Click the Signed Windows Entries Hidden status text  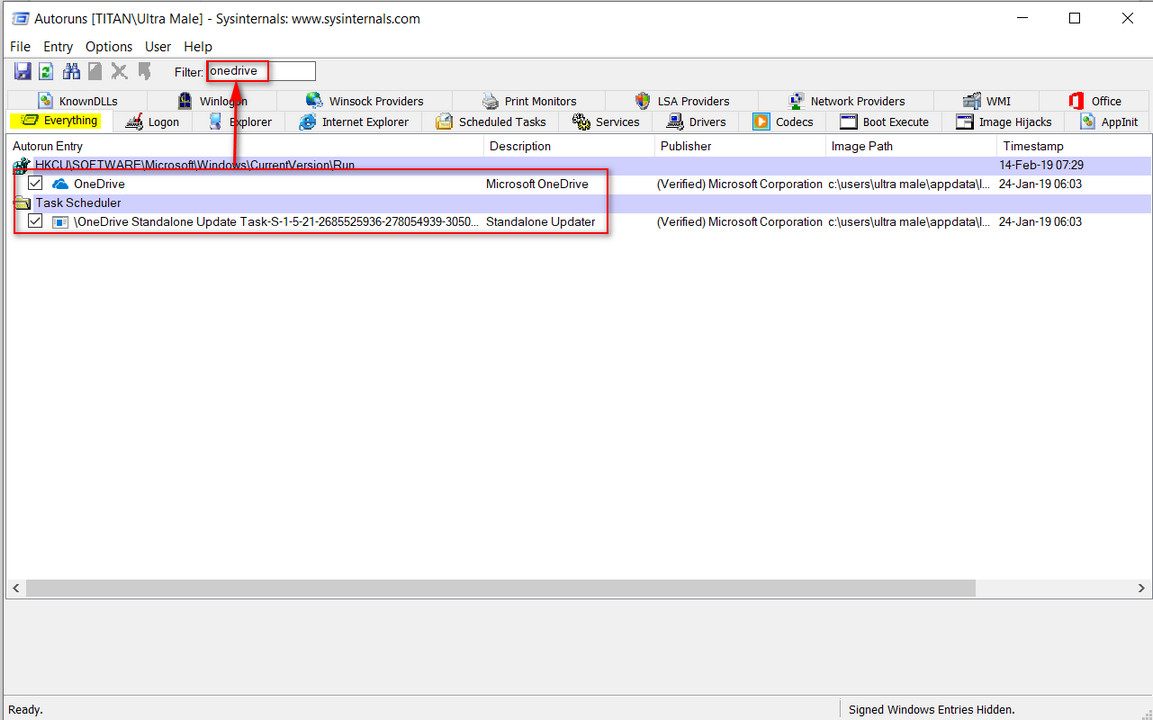click(932, 710)
